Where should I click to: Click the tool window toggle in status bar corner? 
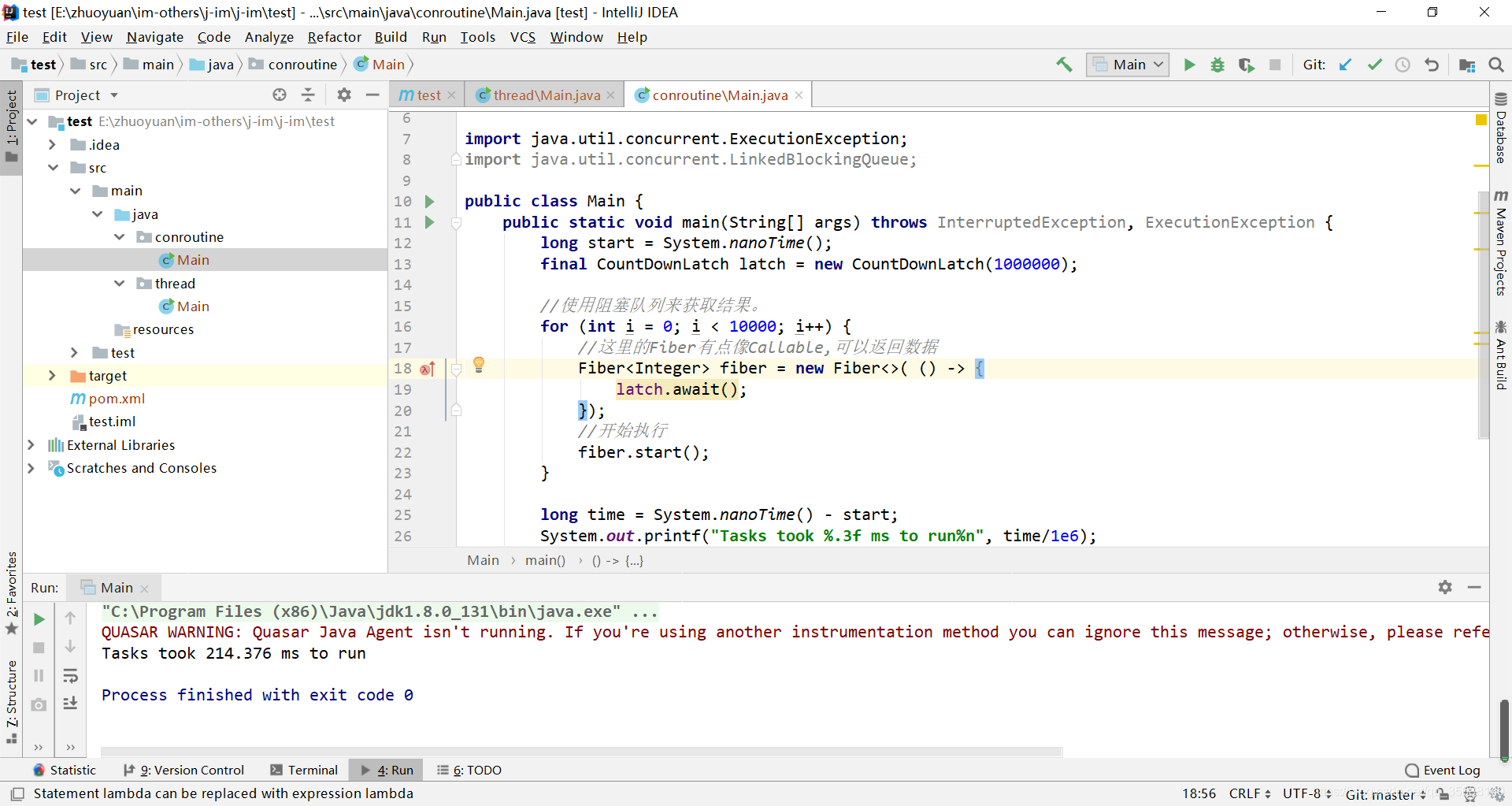click(x=17, y=793)
